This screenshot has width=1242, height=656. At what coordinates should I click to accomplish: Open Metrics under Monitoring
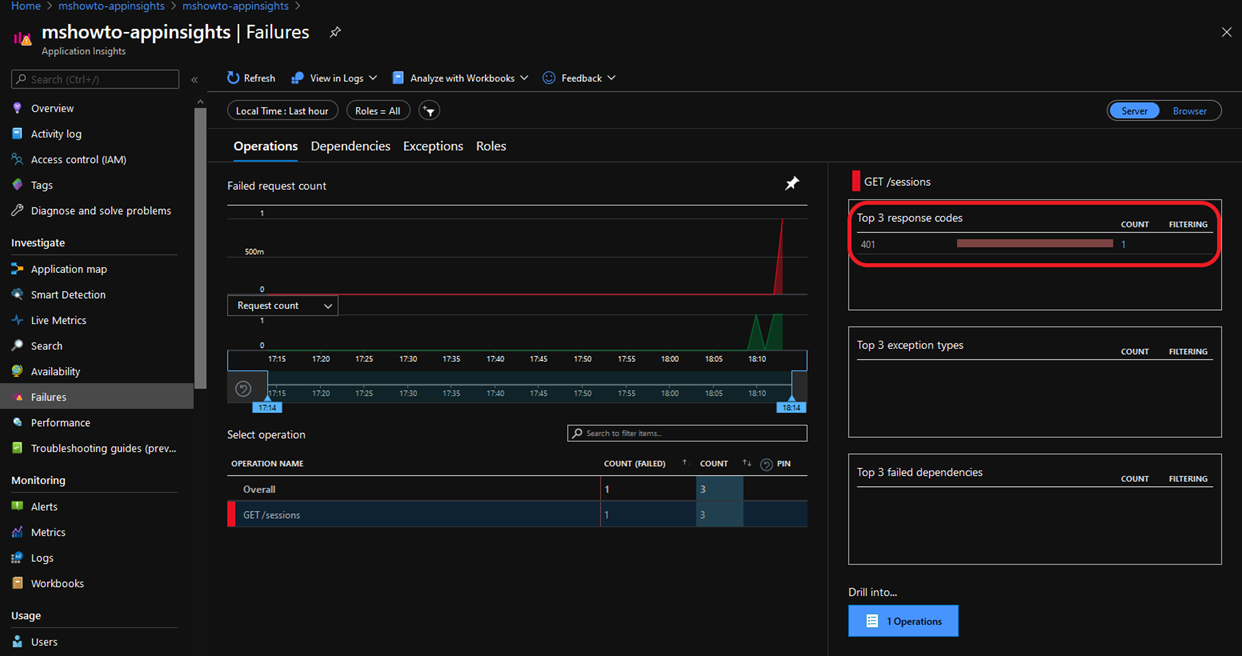coord(48,533)
